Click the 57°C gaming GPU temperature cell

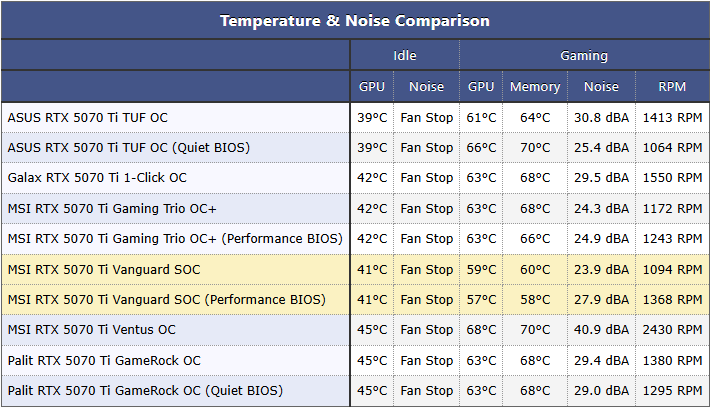click(481, 300)
